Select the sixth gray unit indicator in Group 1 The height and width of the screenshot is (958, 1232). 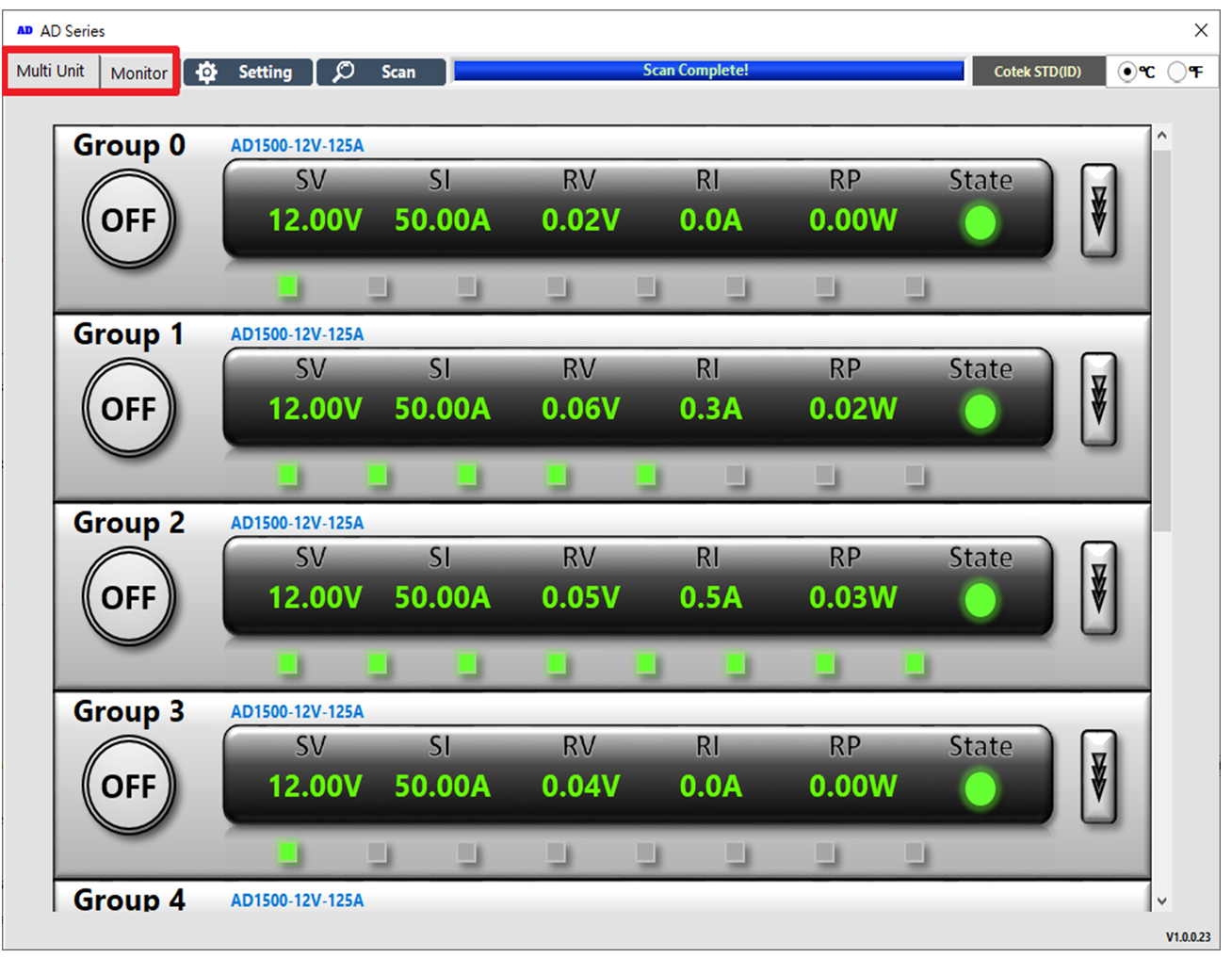coord(735,474)
